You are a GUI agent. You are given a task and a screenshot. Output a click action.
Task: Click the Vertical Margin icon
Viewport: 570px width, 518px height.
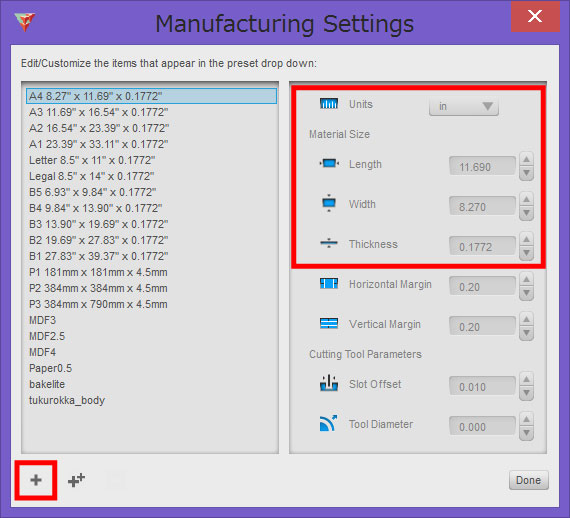[329, 323]
